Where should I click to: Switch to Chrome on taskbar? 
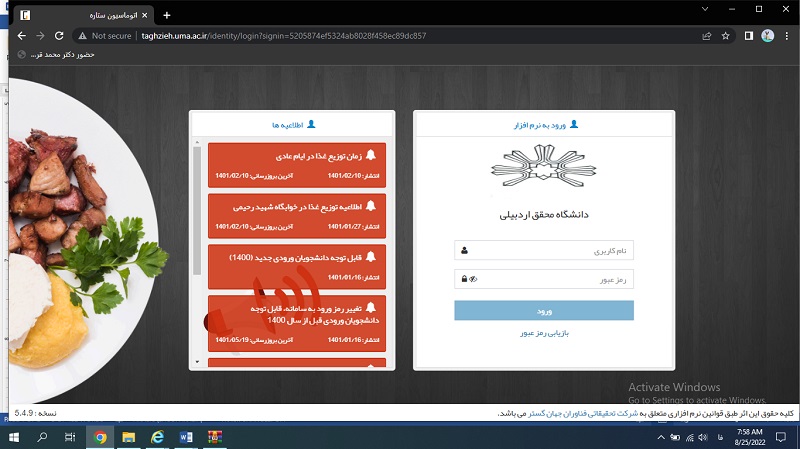(x=100, y=437)
